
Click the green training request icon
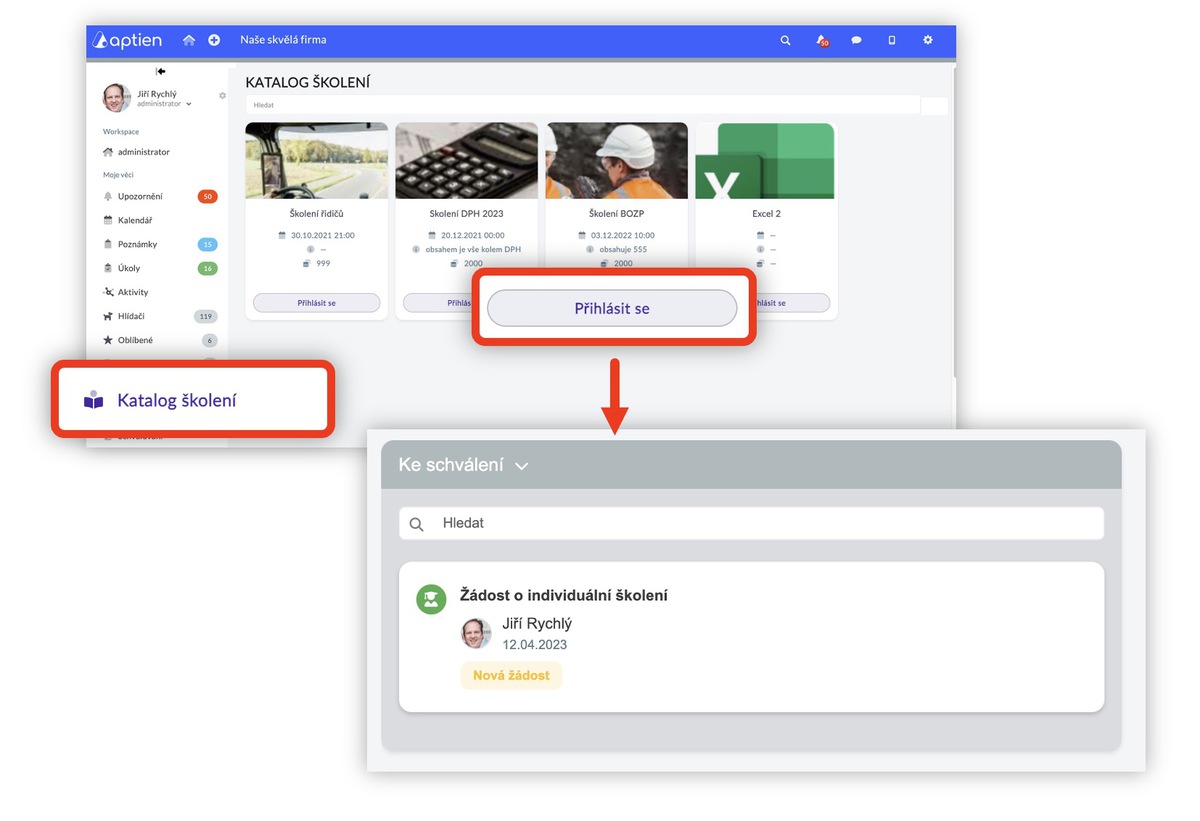[431, 599]
